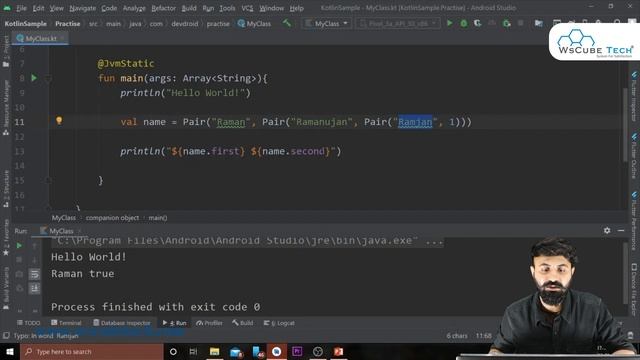The height and width of the screenshot is (360, 640).
Task: Click the editor vertical scrollbar
Action: [x=625, y=124]
